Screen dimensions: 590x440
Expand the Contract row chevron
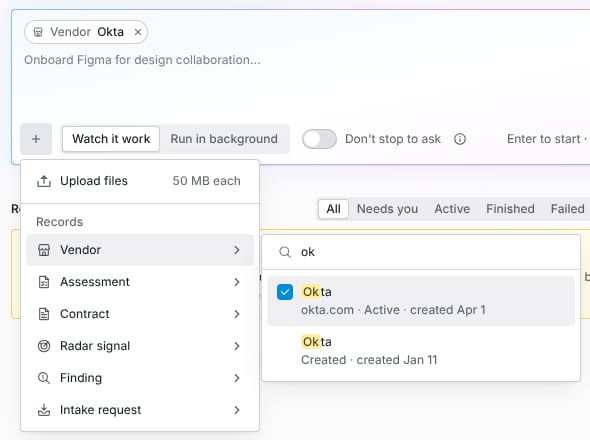coord(237,314)
